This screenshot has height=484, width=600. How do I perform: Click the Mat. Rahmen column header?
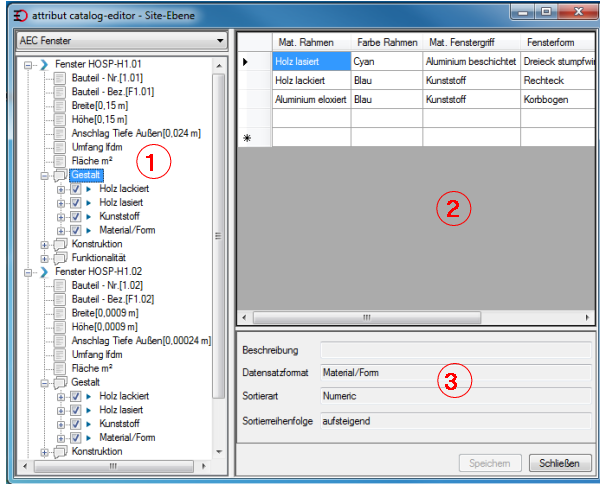[311, 42]
